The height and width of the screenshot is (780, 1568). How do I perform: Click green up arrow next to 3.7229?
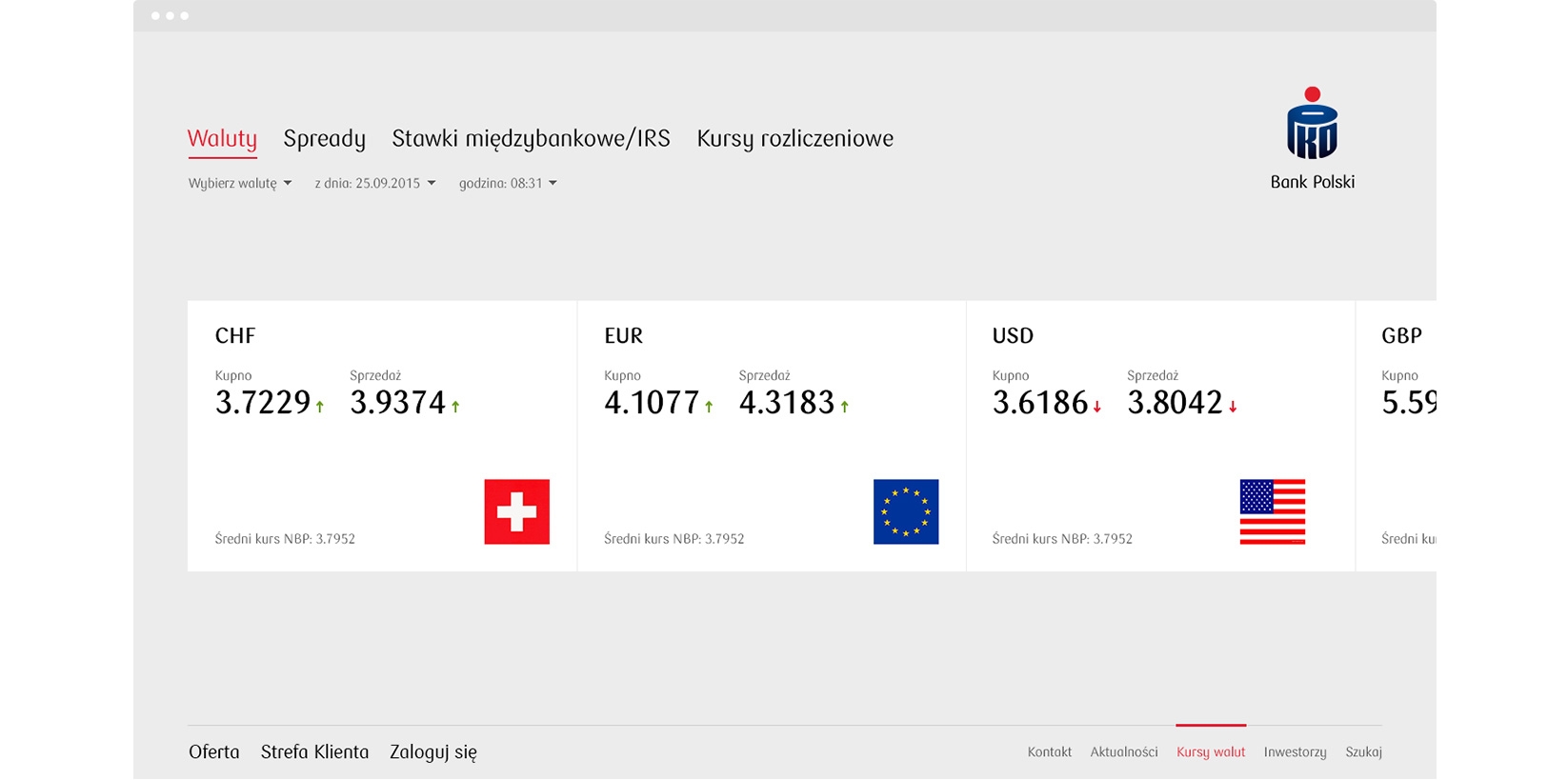pyautogui.click(x=320, y=407)
